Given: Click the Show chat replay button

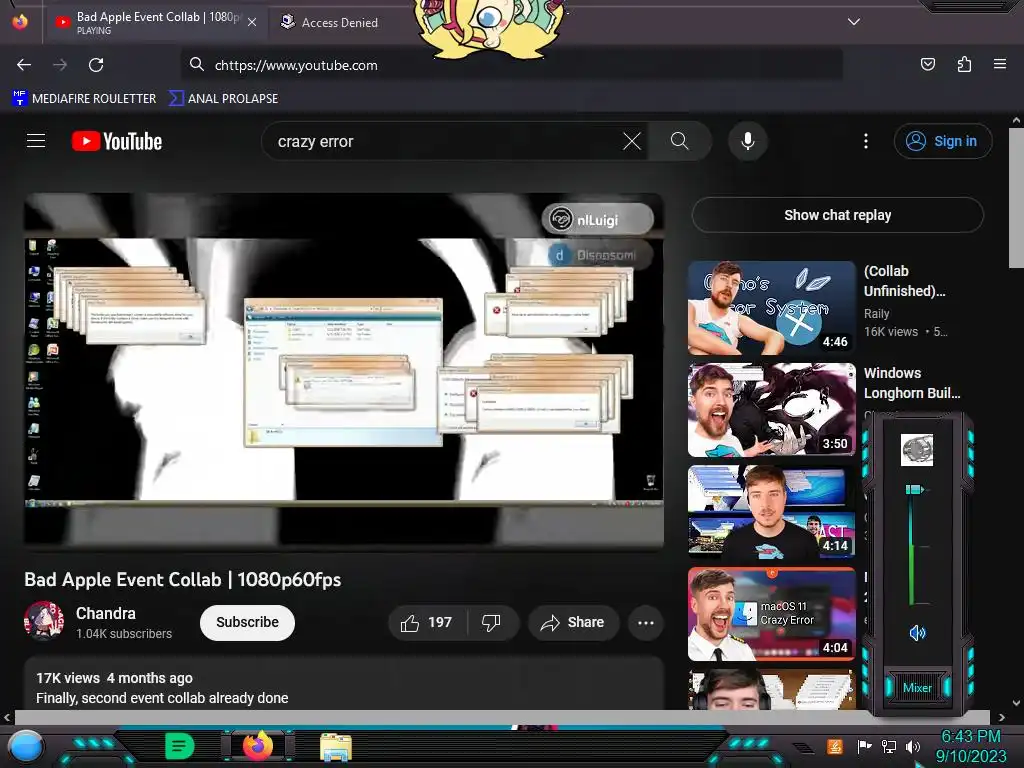Looking at the screenshot, I should click(838, 215).
